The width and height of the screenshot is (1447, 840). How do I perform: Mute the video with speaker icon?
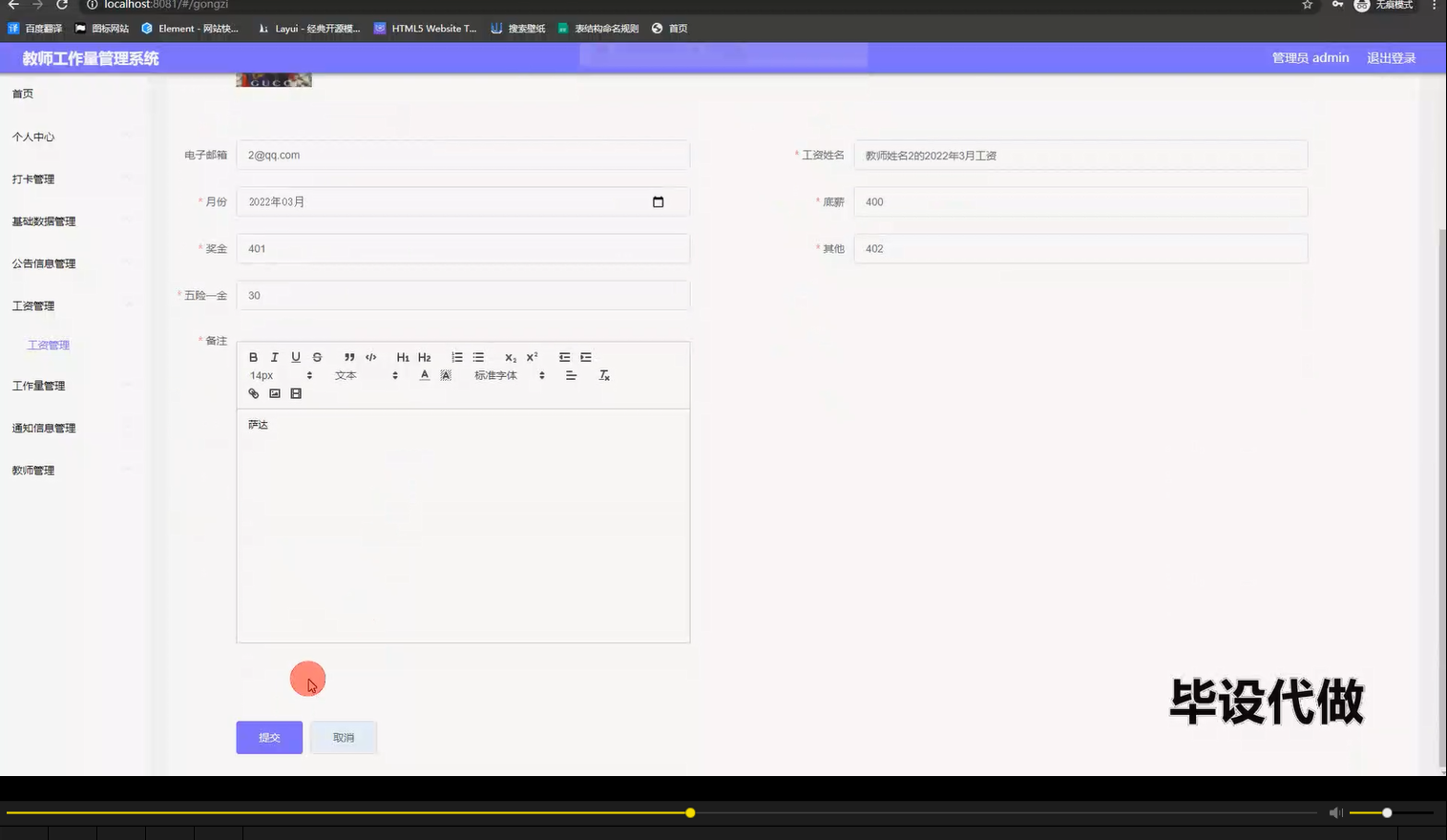click(x=1336, y=813)
